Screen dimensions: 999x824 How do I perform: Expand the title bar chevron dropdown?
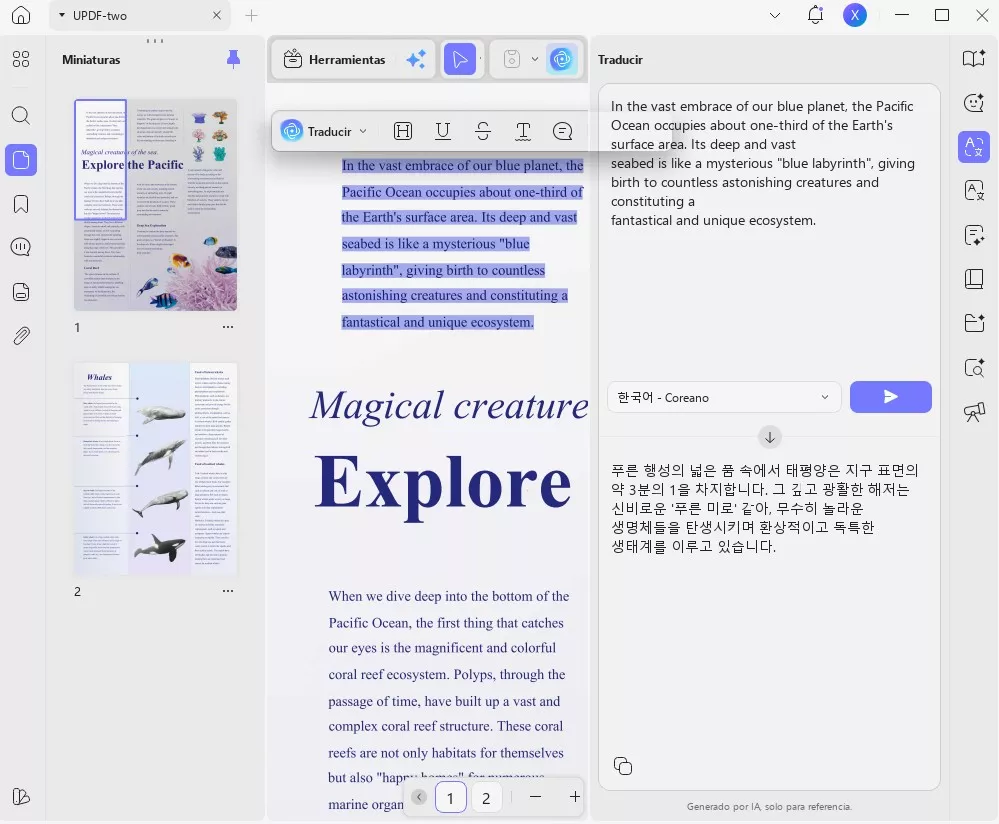(x=775, y=15)
